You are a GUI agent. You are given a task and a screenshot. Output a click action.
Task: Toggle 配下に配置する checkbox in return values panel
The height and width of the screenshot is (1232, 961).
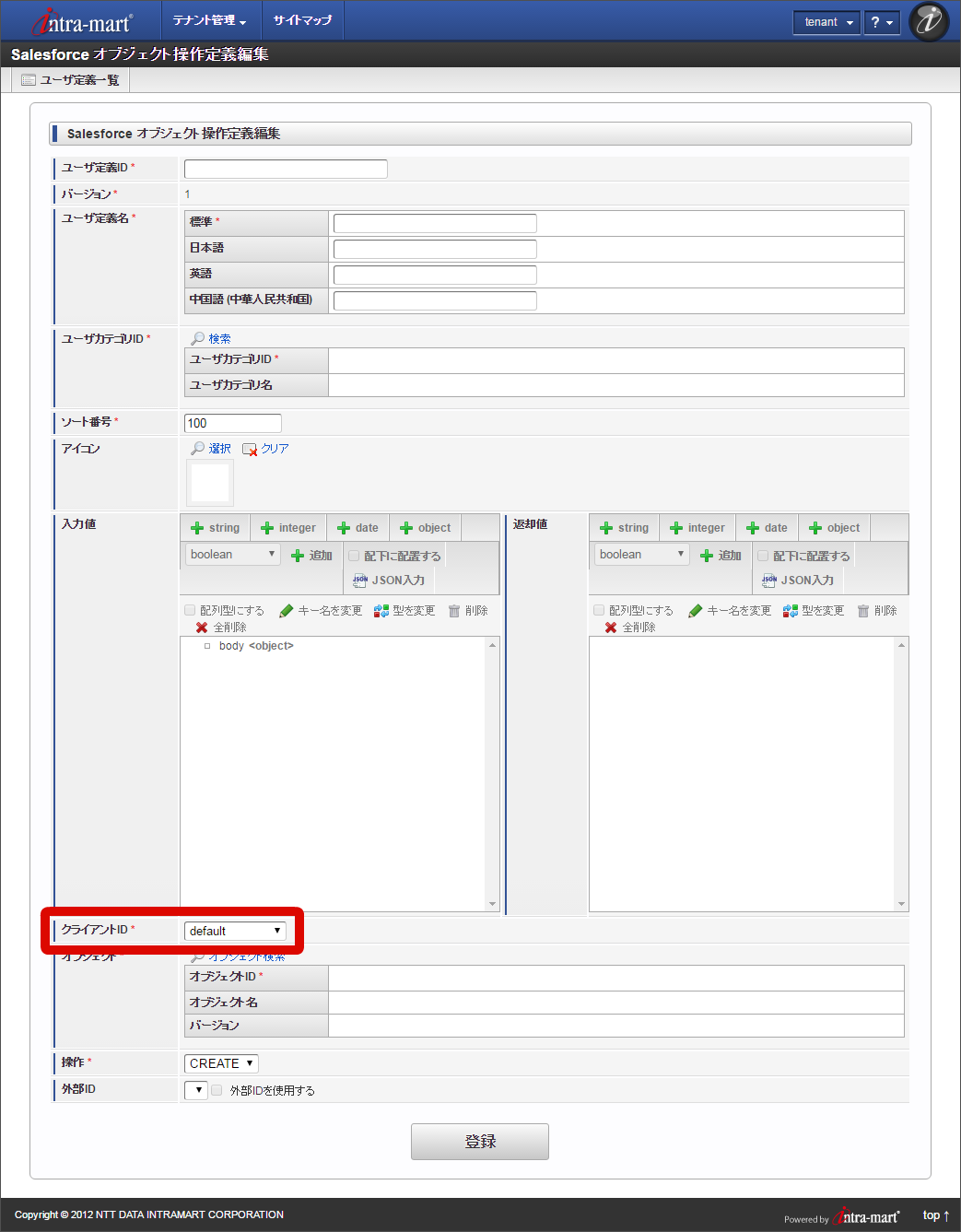(763, 556)
